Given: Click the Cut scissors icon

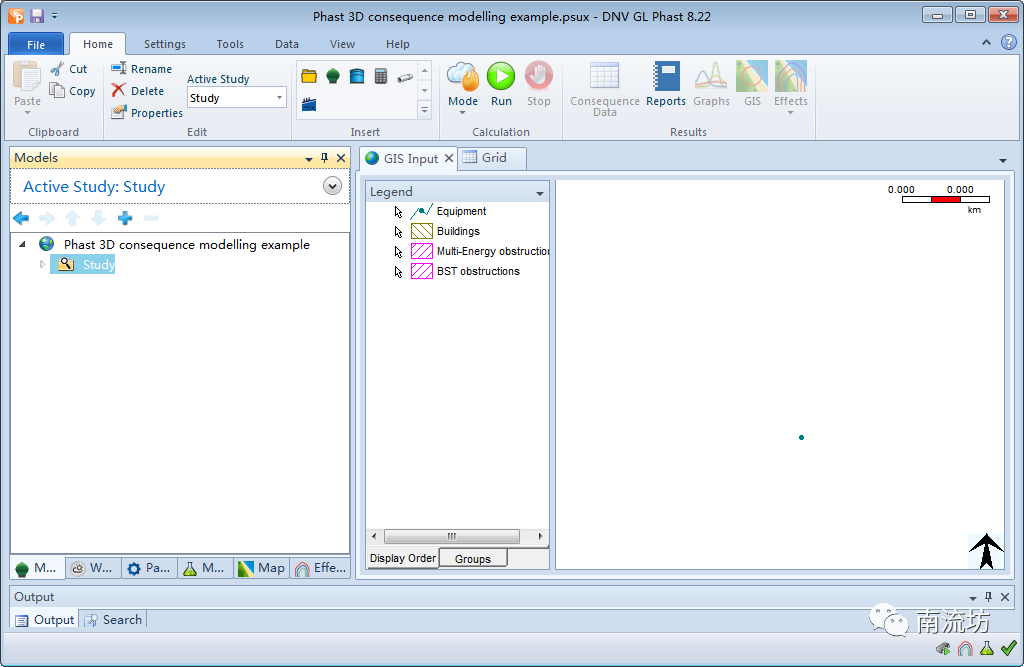Looking at the screenshot, I should tap(58, 69).
